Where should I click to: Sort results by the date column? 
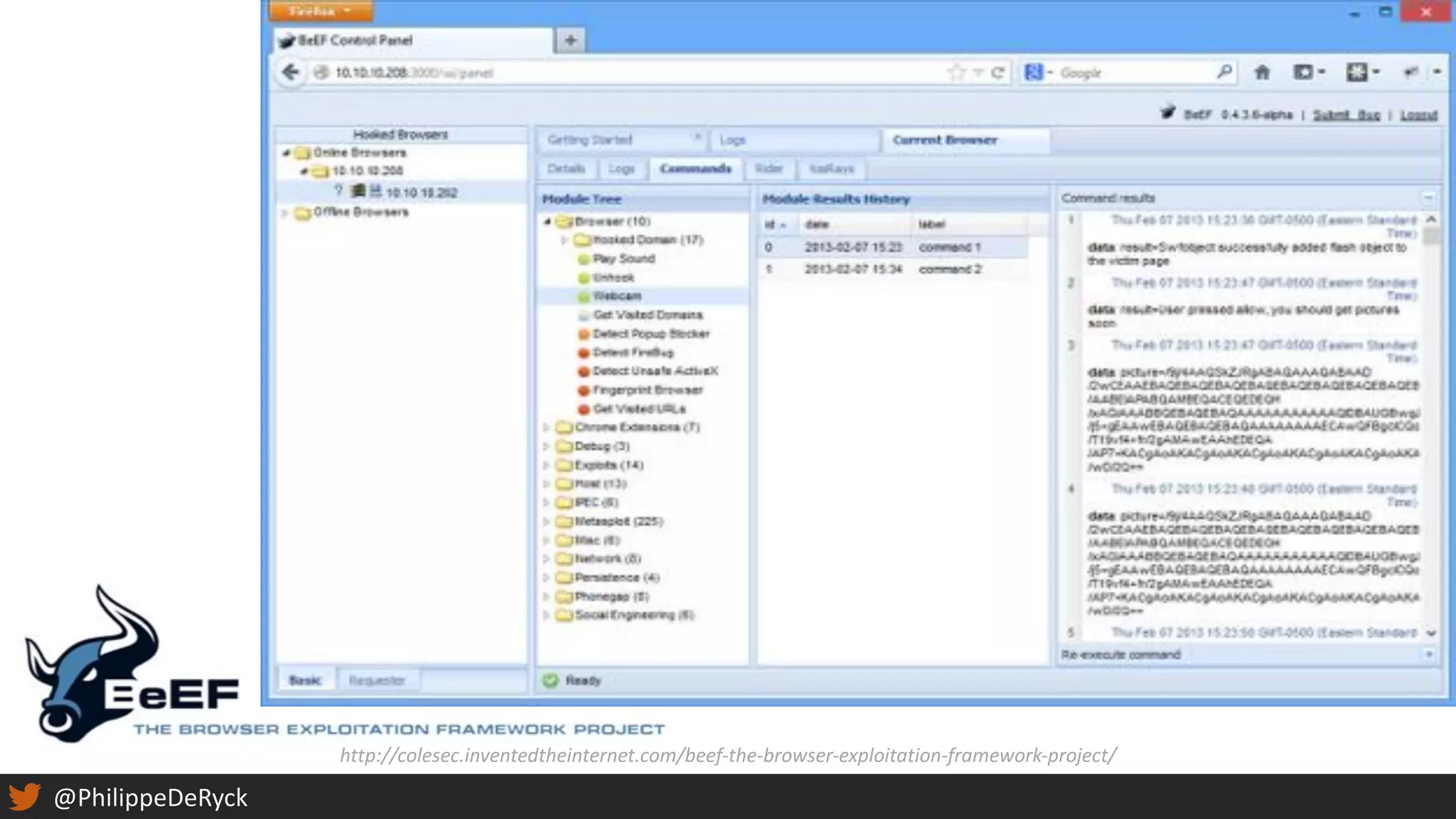[x=855, y=225]
